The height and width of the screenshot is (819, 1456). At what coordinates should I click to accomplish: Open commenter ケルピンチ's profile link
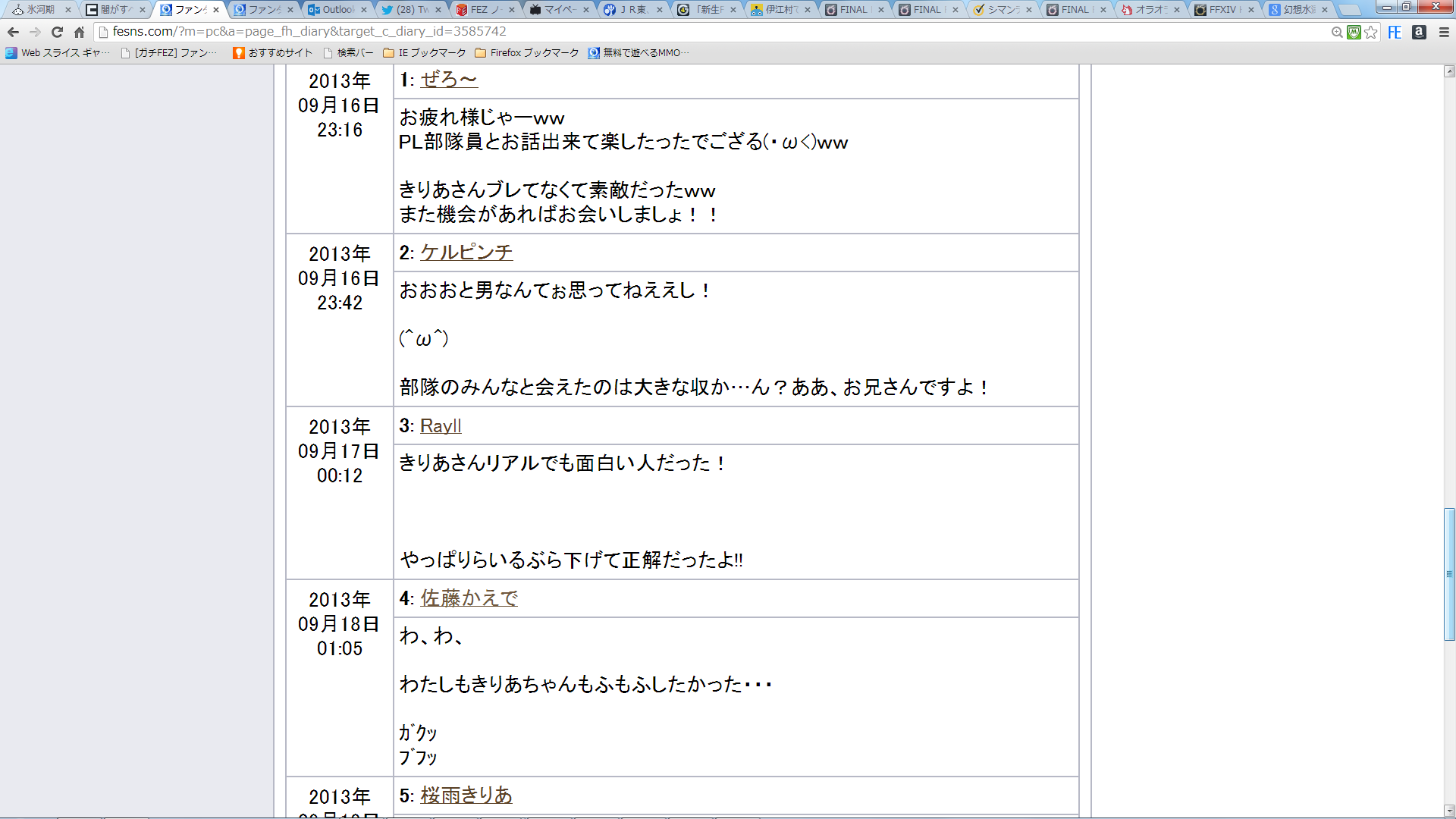click(466, 253)
